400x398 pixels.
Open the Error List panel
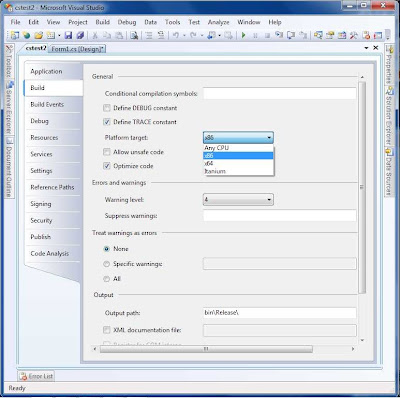click(x=36, y=376)
